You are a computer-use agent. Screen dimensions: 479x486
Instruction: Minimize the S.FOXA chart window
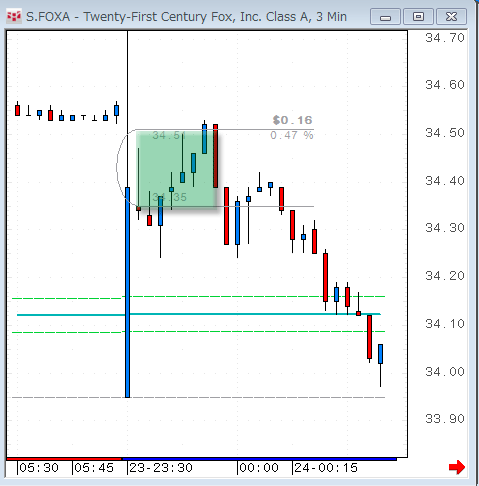(385, 17)
